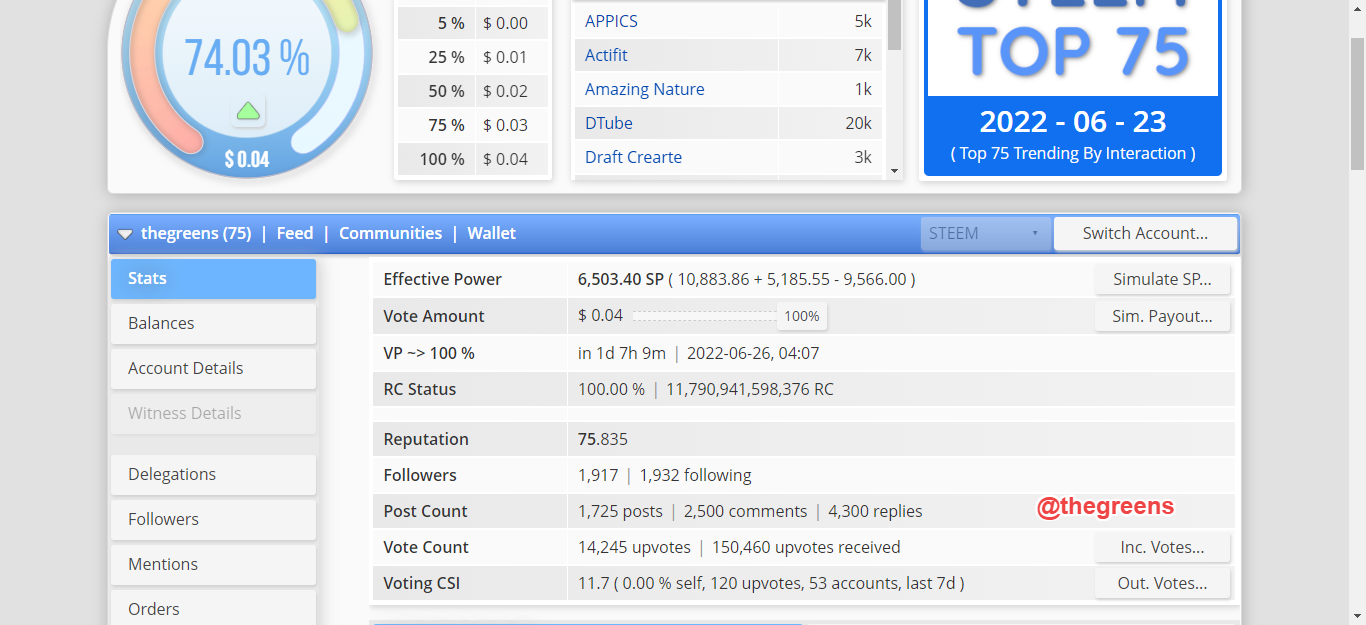Open the Mentions tab
Viewport: 1366px width, 625px height.
(213, 565)
